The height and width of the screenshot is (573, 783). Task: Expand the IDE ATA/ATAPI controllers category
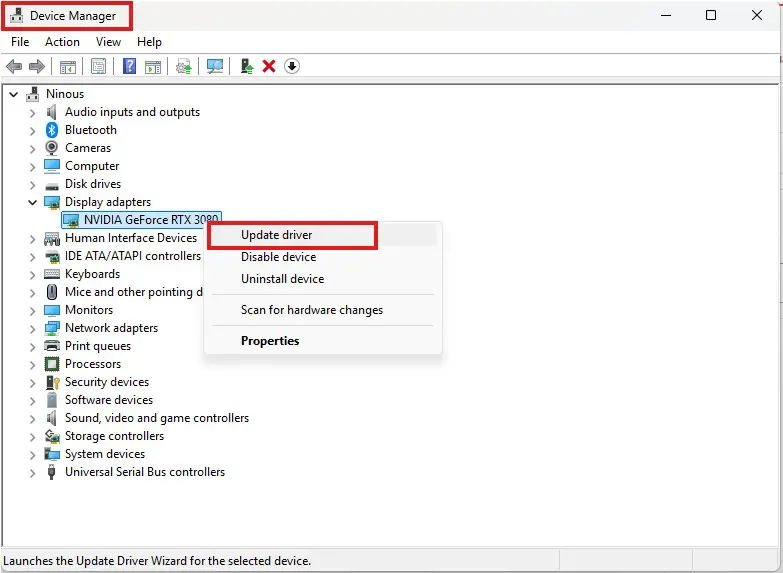click(33, 257)
